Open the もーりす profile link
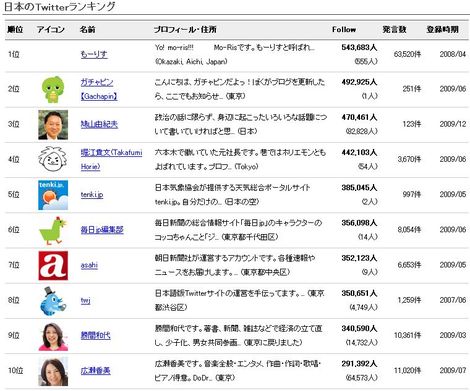Image resolution: width=470 pixels, height=391 pixels. pos(94,54)
